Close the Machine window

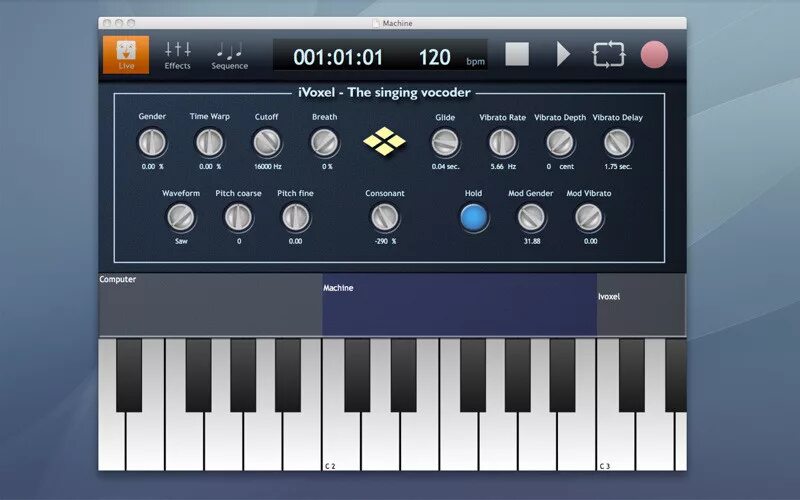coord(107,23)
